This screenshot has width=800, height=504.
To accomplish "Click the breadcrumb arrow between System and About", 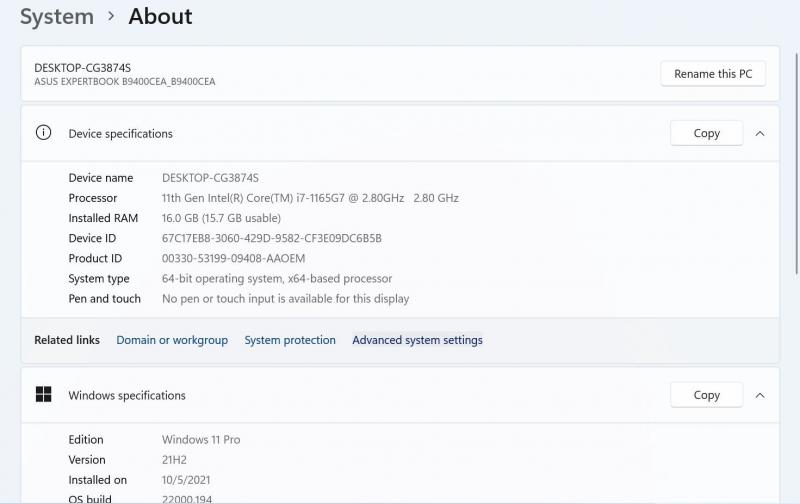I will (x=111, y=17).
